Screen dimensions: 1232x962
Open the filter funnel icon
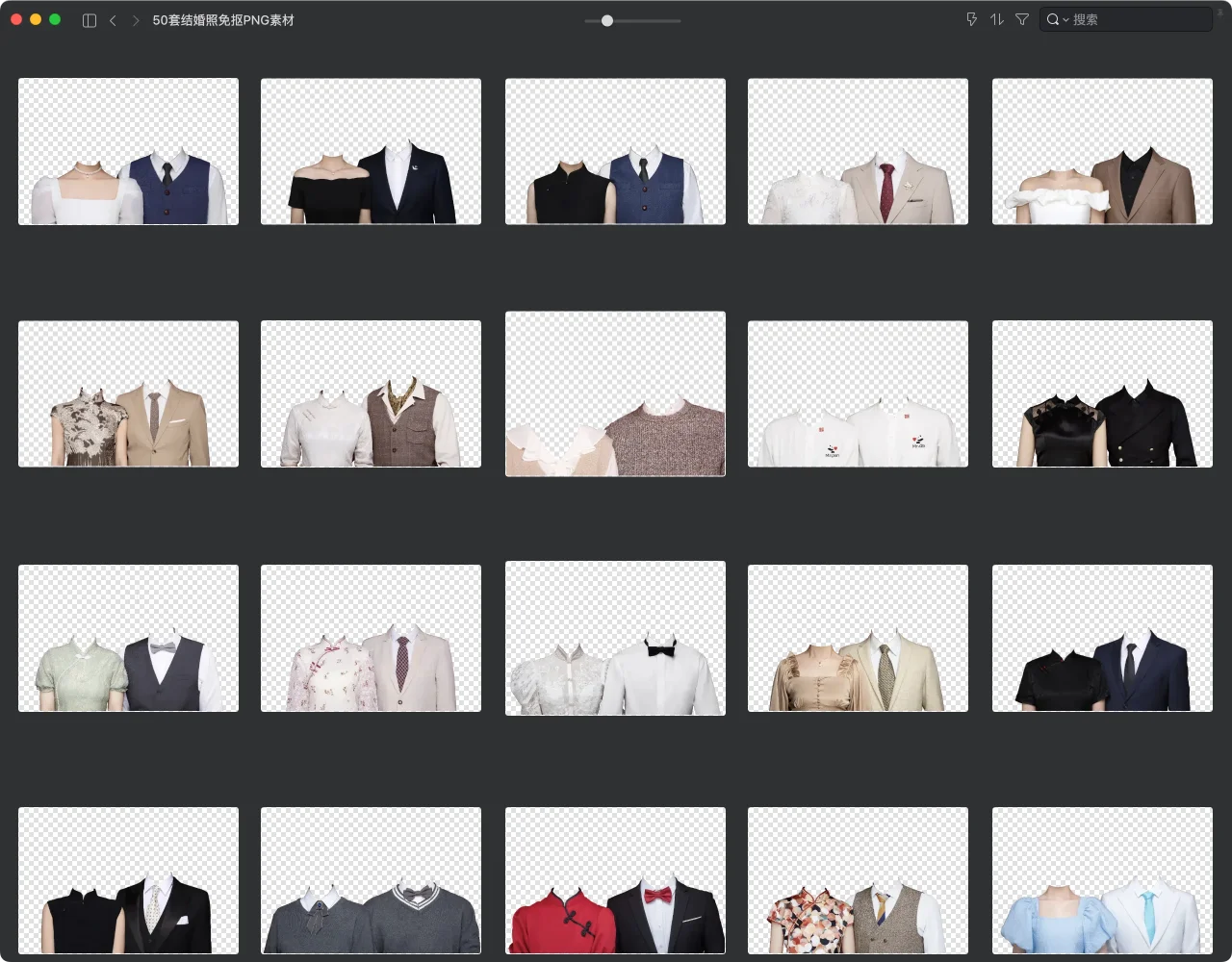(x=1022, y=19)
